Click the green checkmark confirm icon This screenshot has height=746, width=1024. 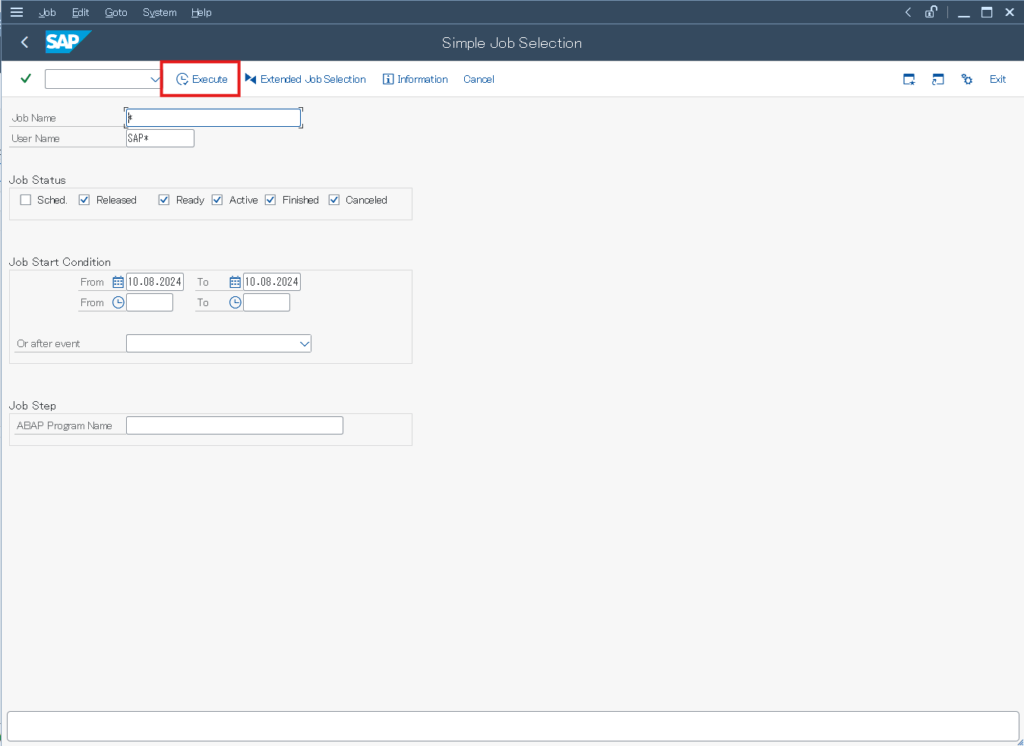[x=25, y=78]
